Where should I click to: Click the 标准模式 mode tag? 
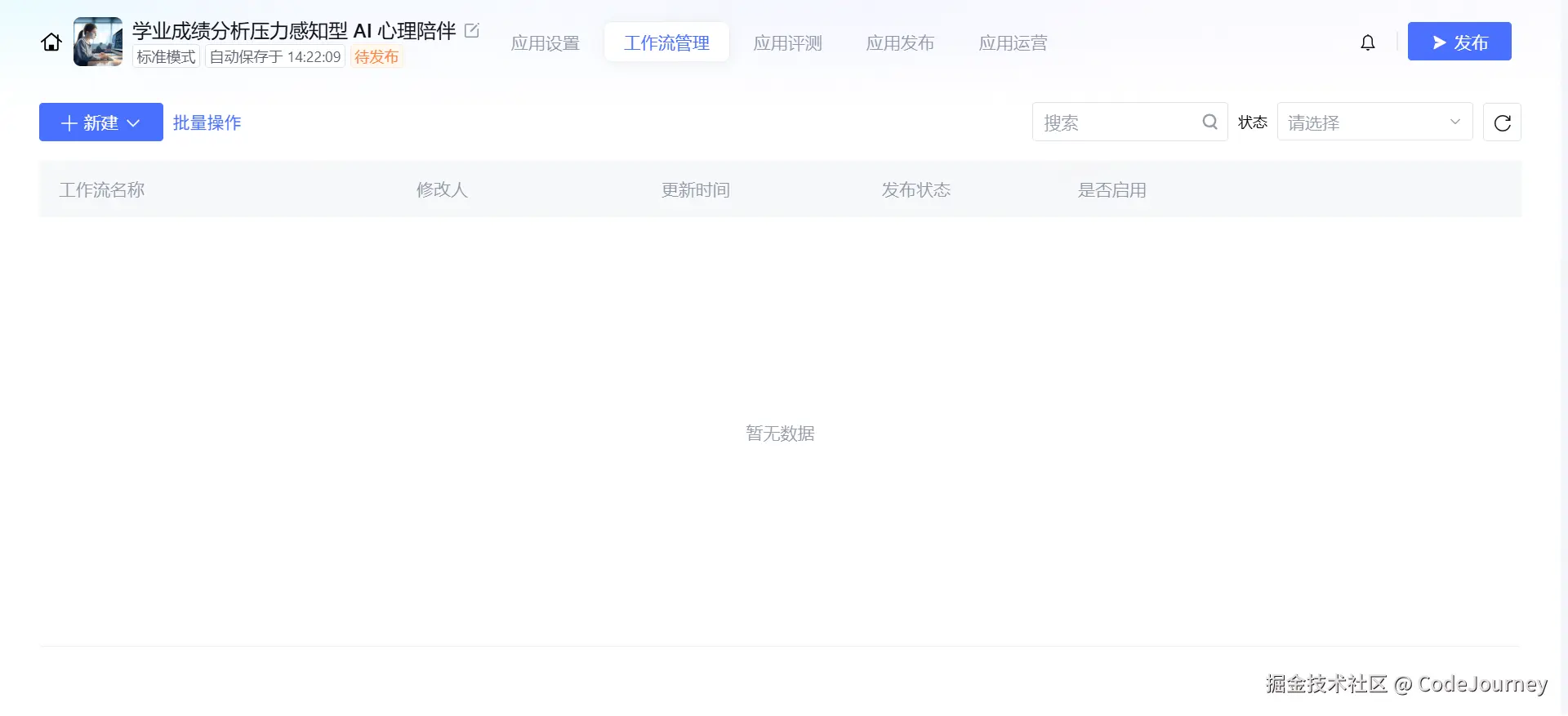tap(167, 56)
